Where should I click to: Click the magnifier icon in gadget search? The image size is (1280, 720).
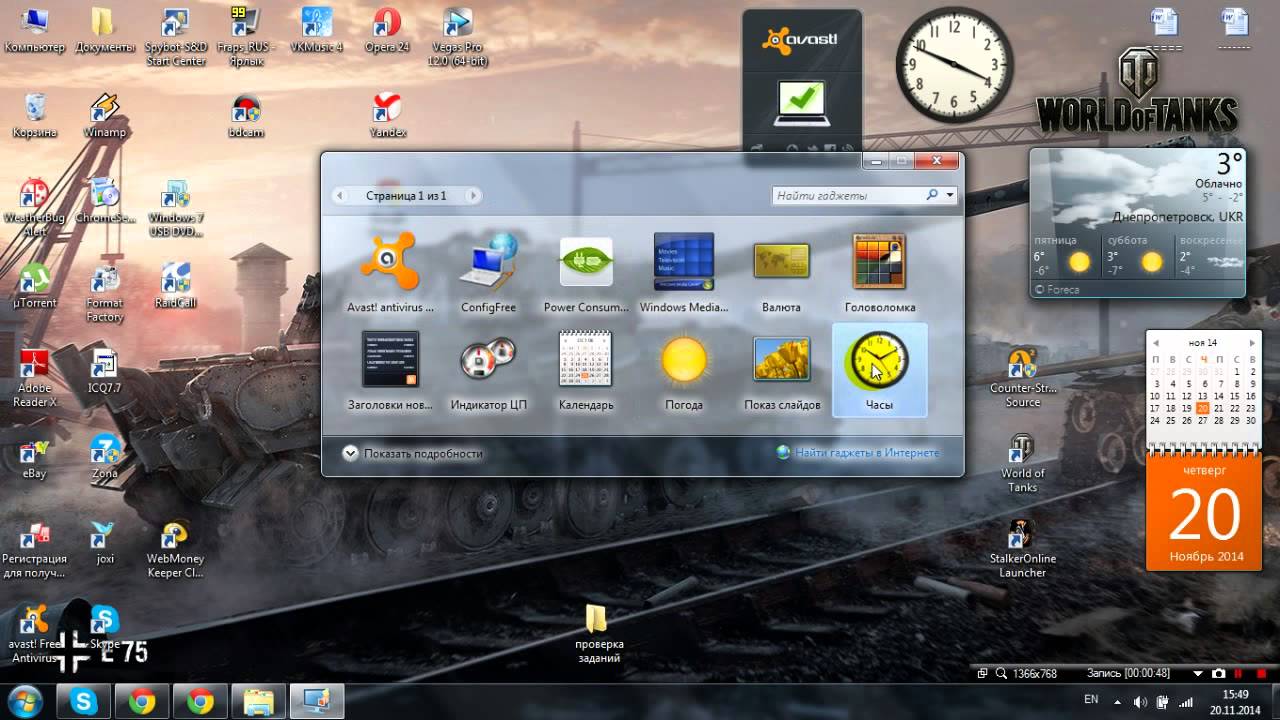pyautogui.click(x=933, y=196)
